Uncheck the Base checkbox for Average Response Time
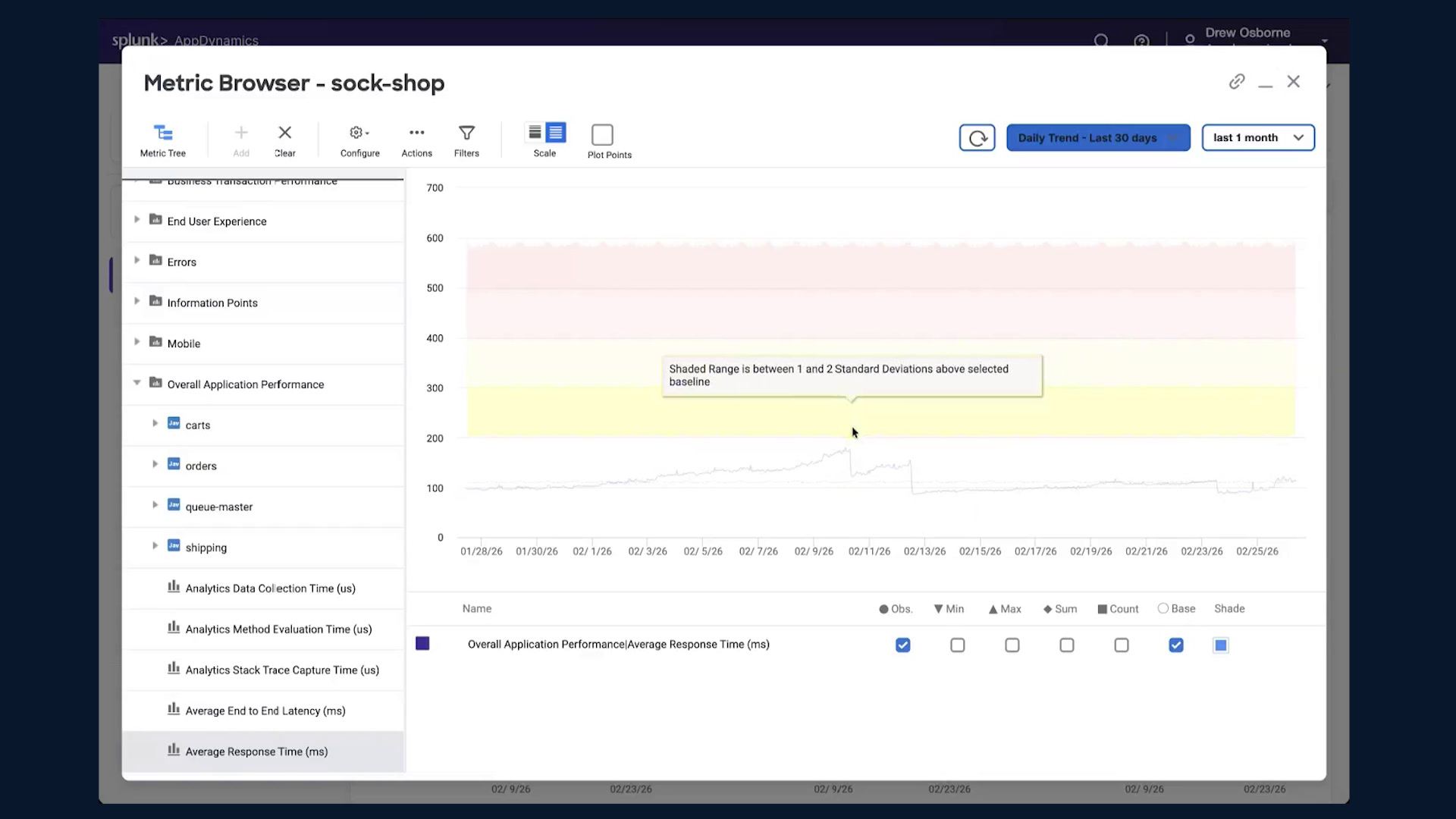This screenshot has width=1456, height=819. (1176, 645)
